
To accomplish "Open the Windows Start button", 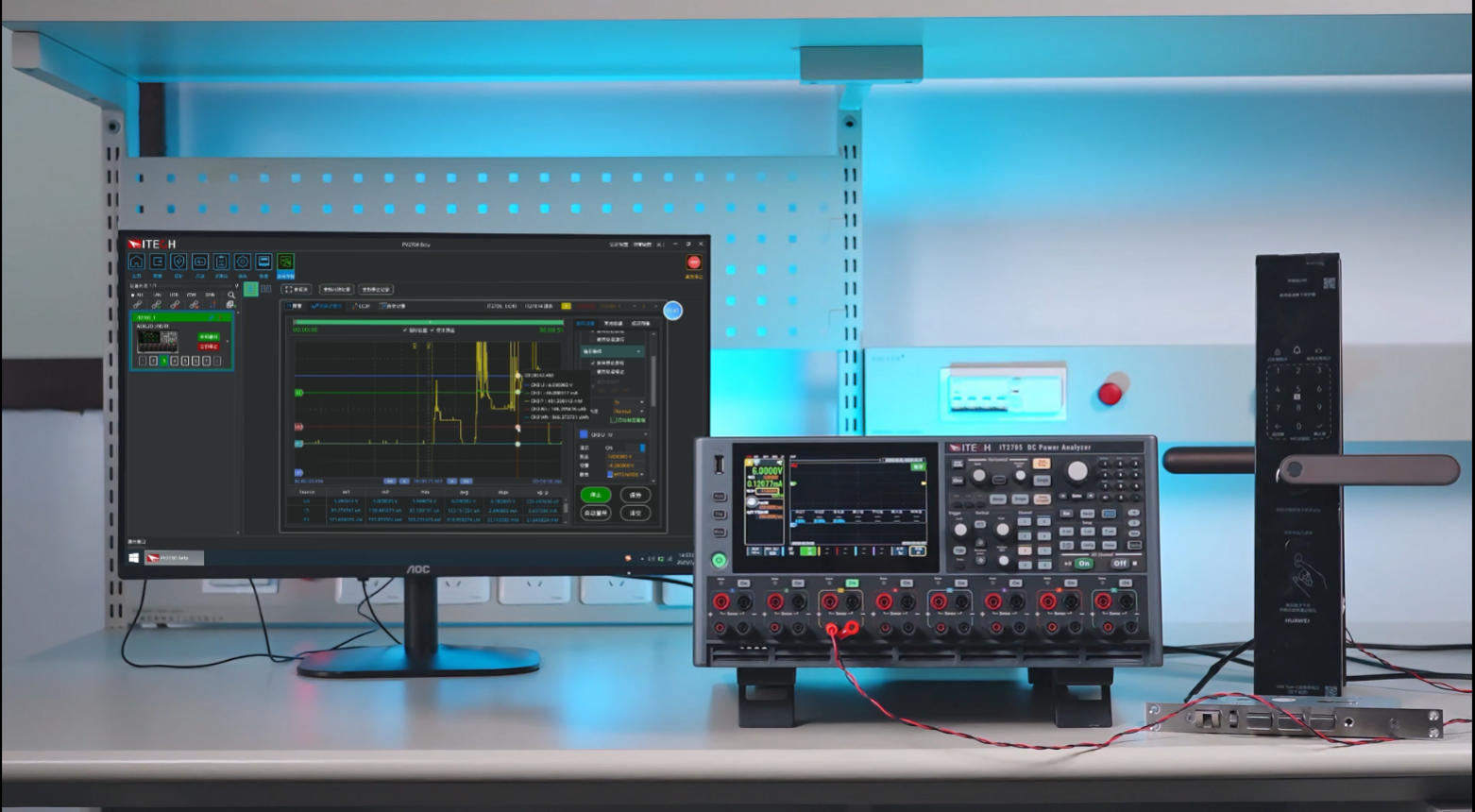I will pos(134,558).
